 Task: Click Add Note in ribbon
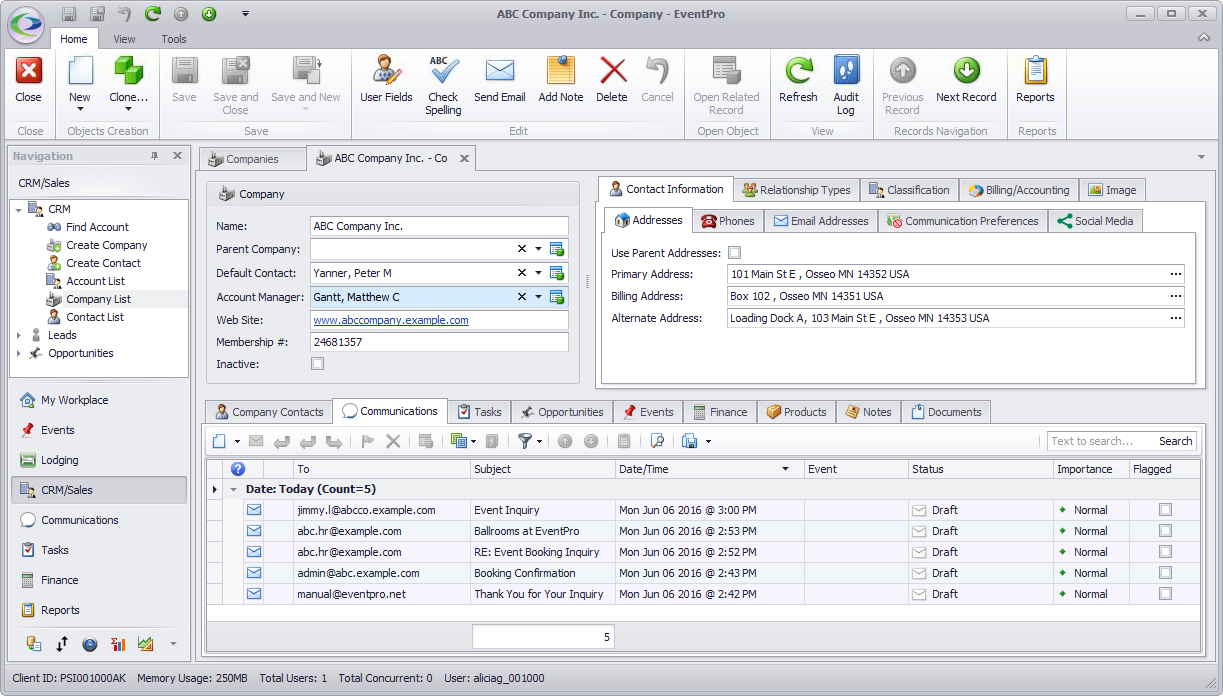(561, 80)
